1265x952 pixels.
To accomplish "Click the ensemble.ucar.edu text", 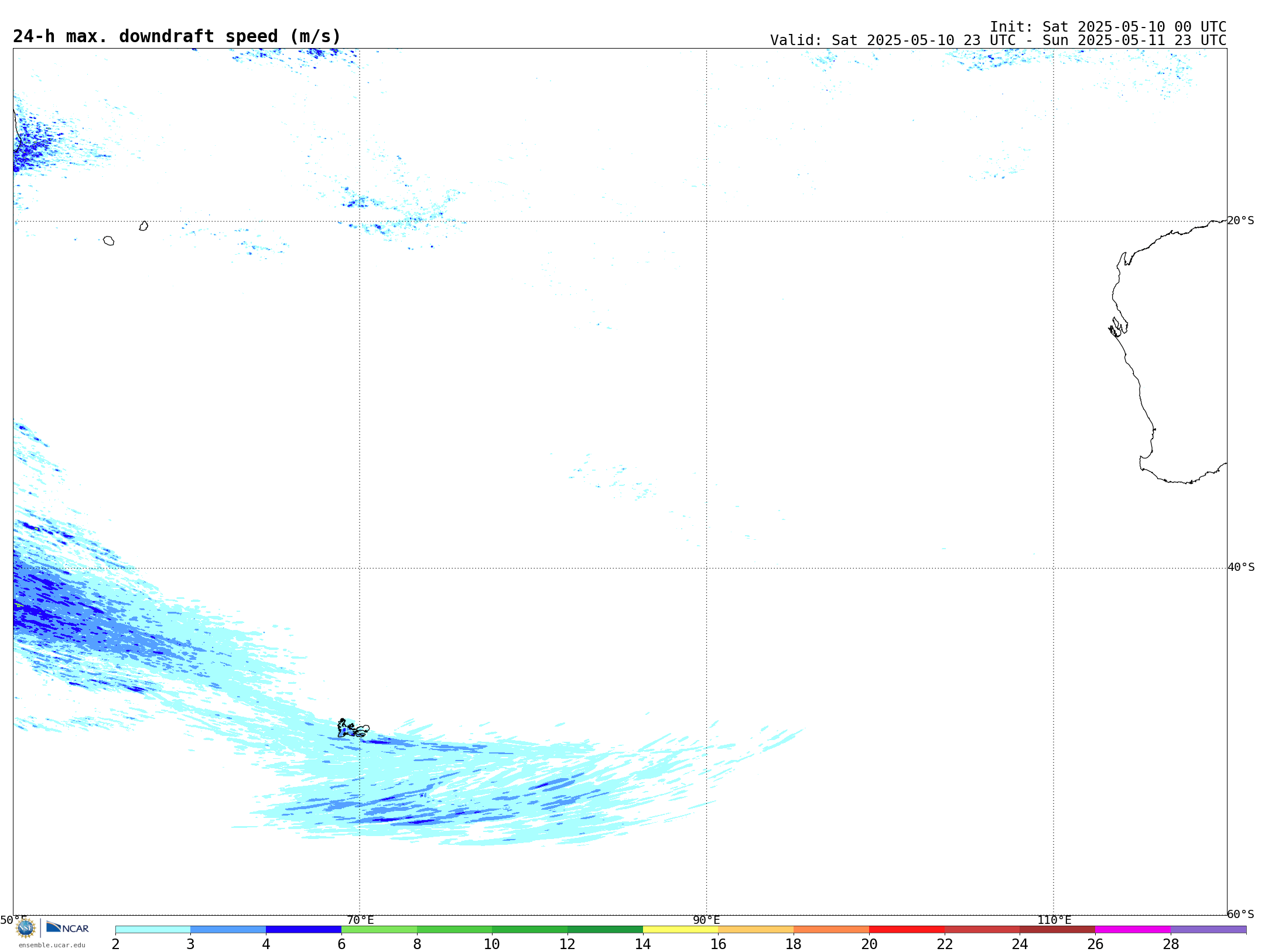I will 52,945.
